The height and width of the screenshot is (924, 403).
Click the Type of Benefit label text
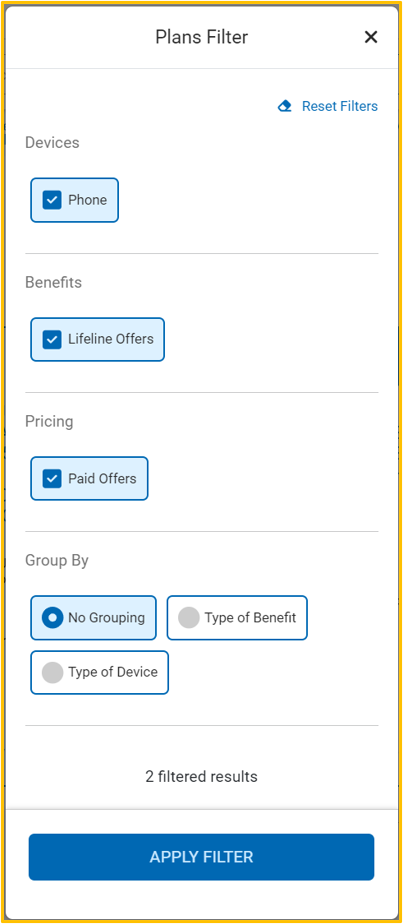coord(250,618)
